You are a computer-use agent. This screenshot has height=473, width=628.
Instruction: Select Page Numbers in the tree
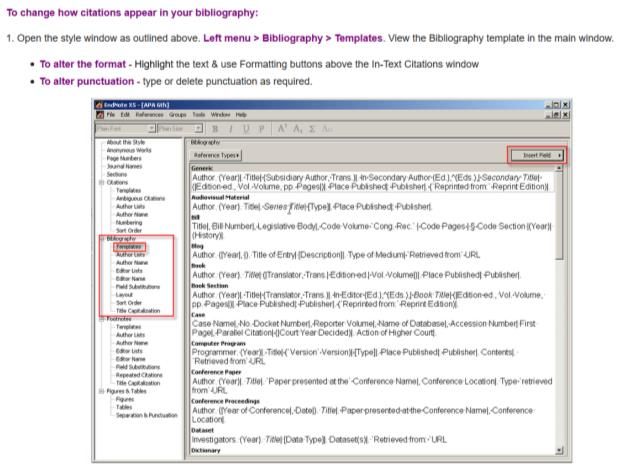click(124, 158)
